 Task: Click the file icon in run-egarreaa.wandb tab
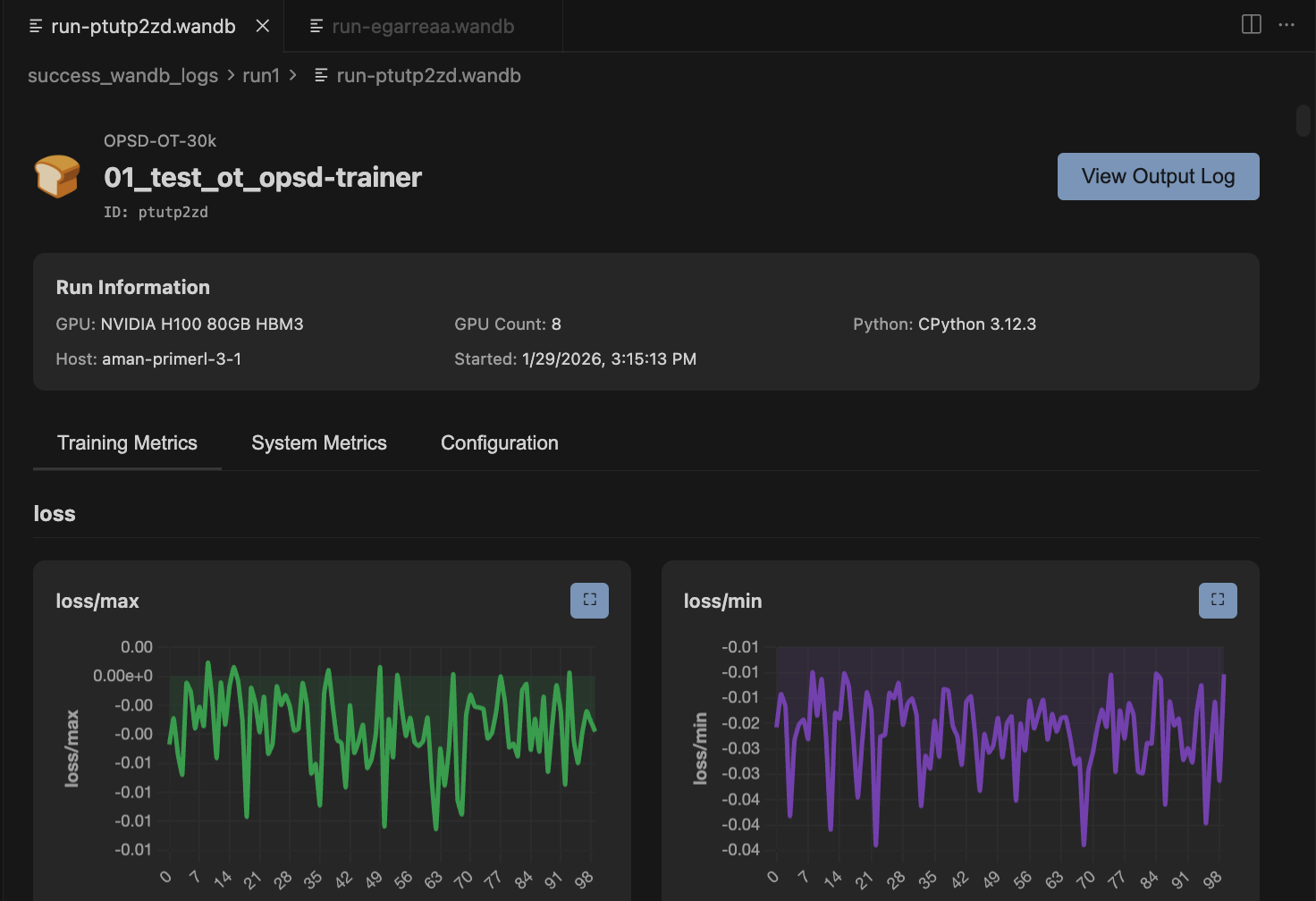tap(315, 26)
